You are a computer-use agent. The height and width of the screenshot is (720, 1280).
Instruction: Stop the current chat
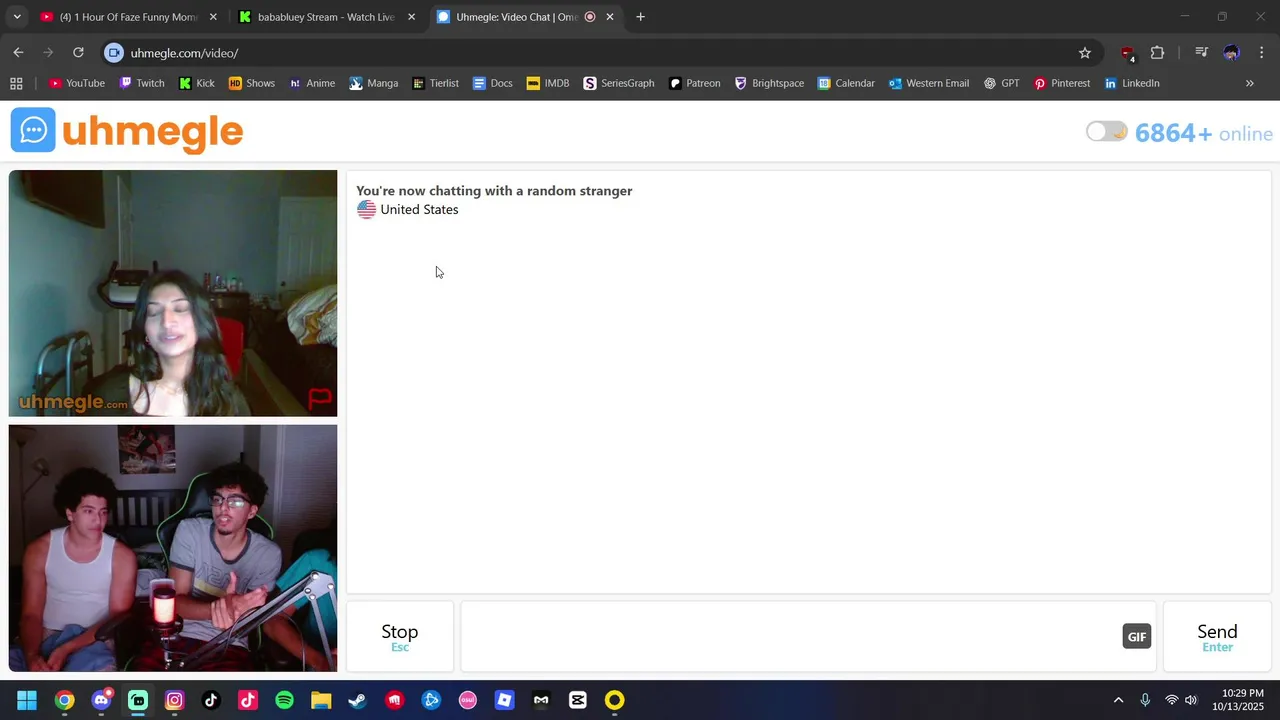tap(400, 636)
